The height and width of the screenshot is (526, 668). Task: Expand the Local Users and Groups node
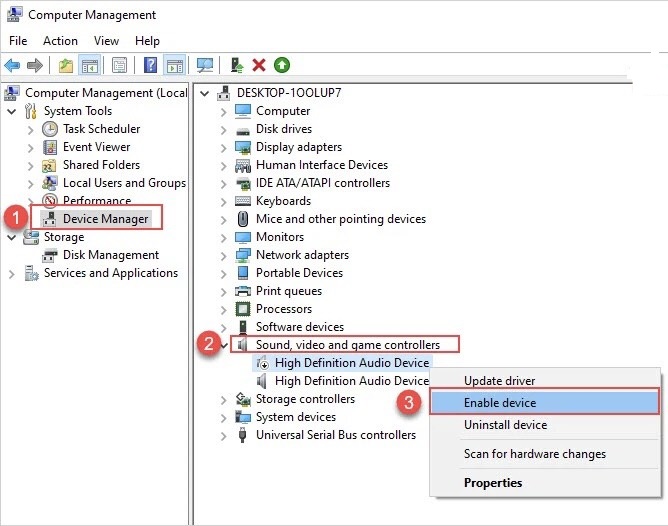click(x=30, y=184)
